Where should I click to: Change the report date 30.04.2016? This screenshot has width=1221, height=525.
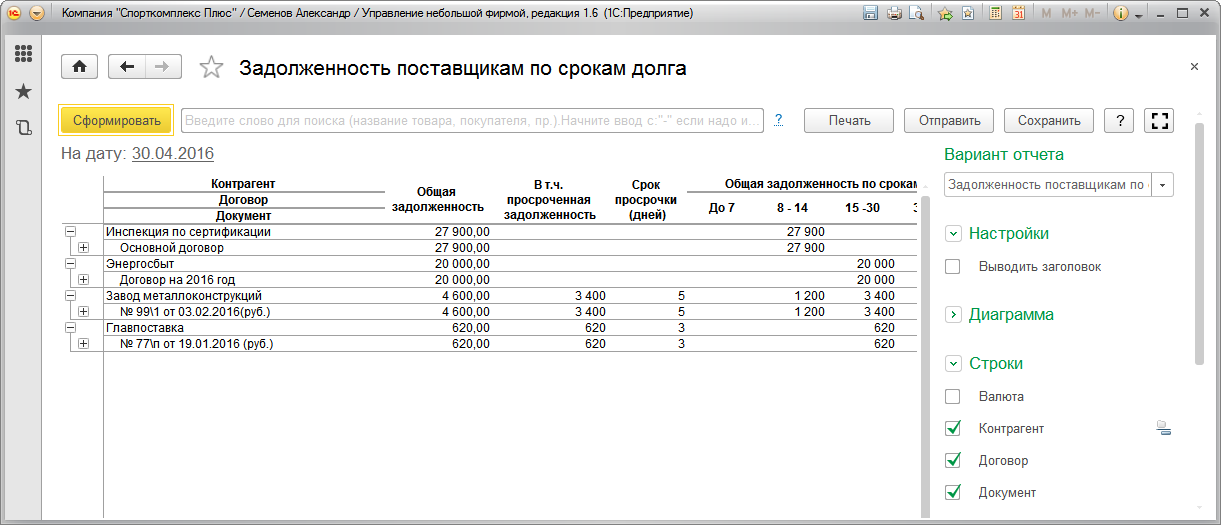(172, 153)
